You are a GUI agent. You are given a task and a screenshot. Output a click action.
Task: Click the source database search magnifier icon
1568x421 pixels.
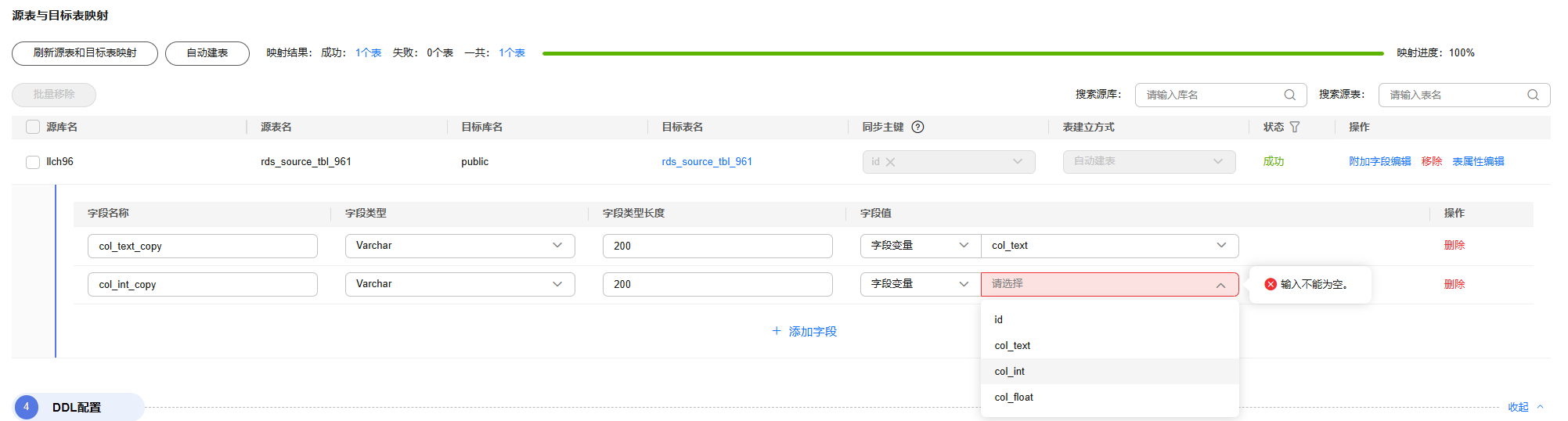coord(1289,95)
